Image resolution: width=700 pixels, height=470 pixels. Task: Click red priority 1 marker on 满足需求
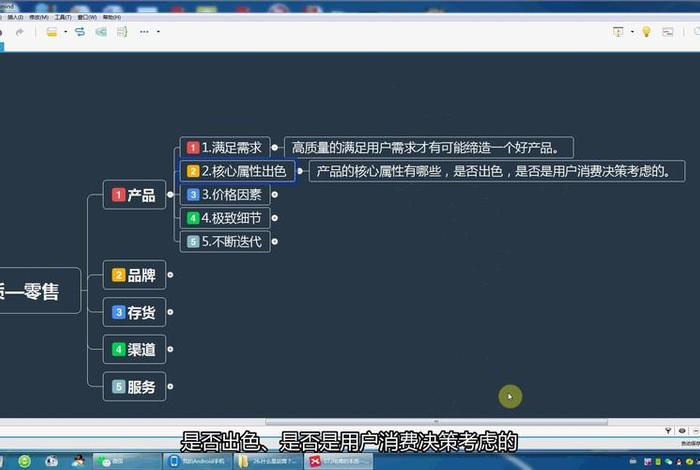(x=193, y=147)
